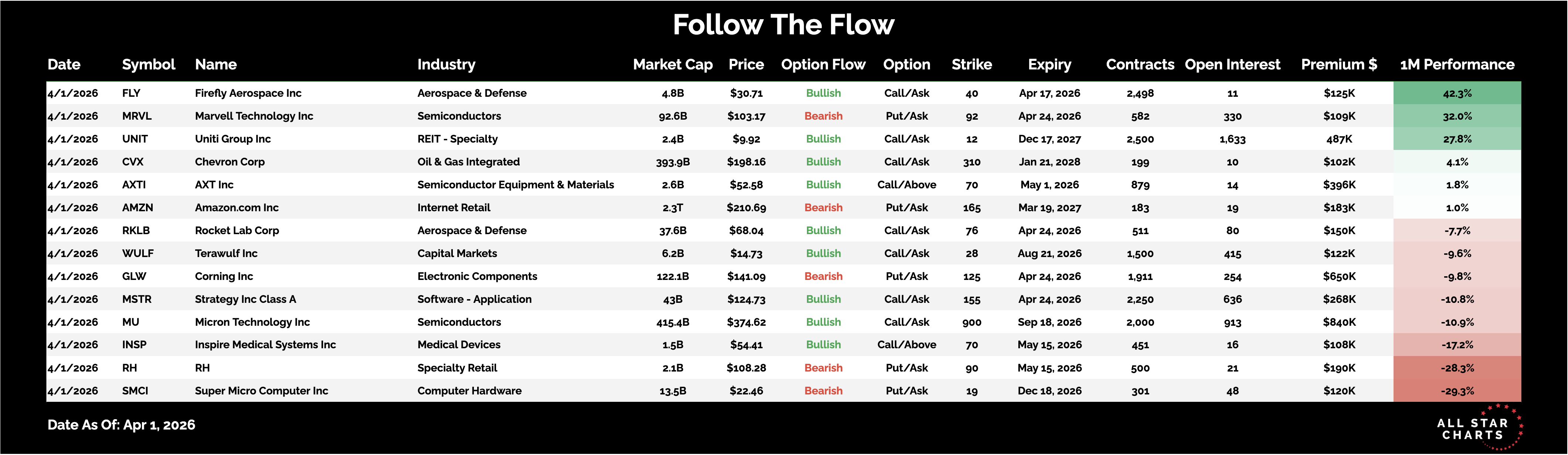Click the Date As Of footer text
Image resolution: width=1568 pixels, height=455 pixels.
click(x=121, y=425)
